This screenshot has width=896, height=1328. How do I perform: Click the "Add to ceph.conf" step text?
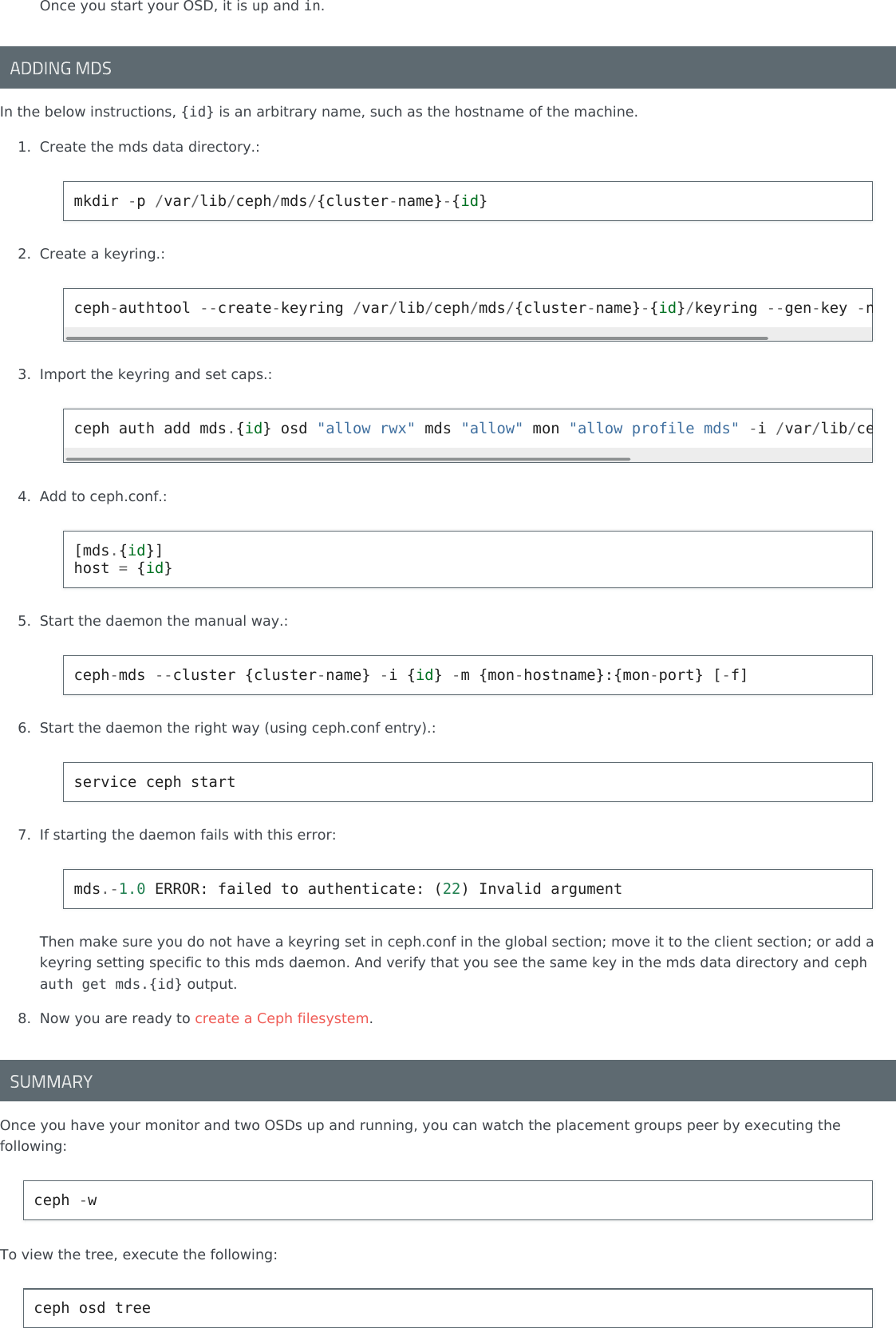103,496
